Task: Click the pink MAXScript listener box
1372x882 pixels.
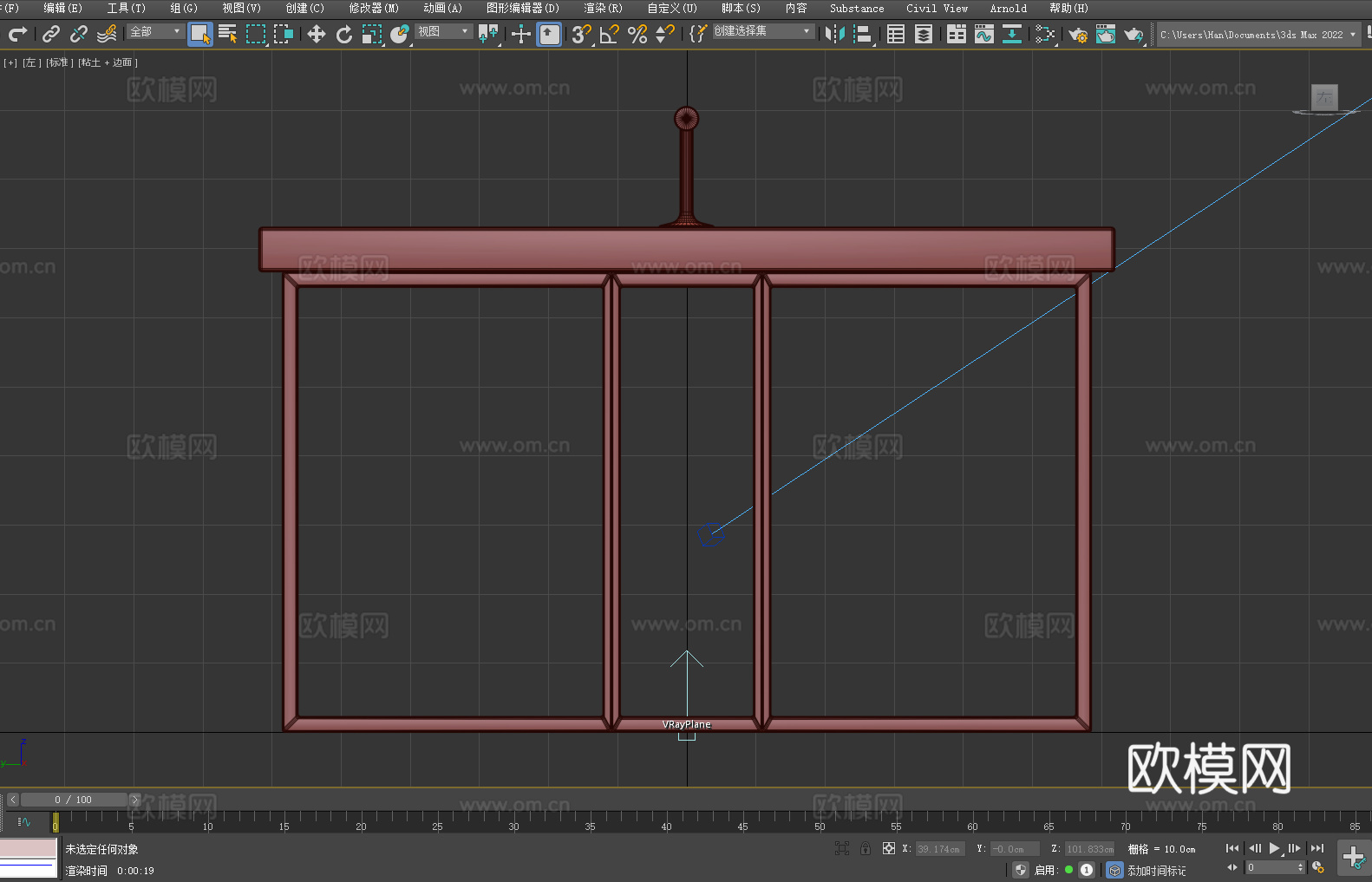Action: [x=29, y=848]
